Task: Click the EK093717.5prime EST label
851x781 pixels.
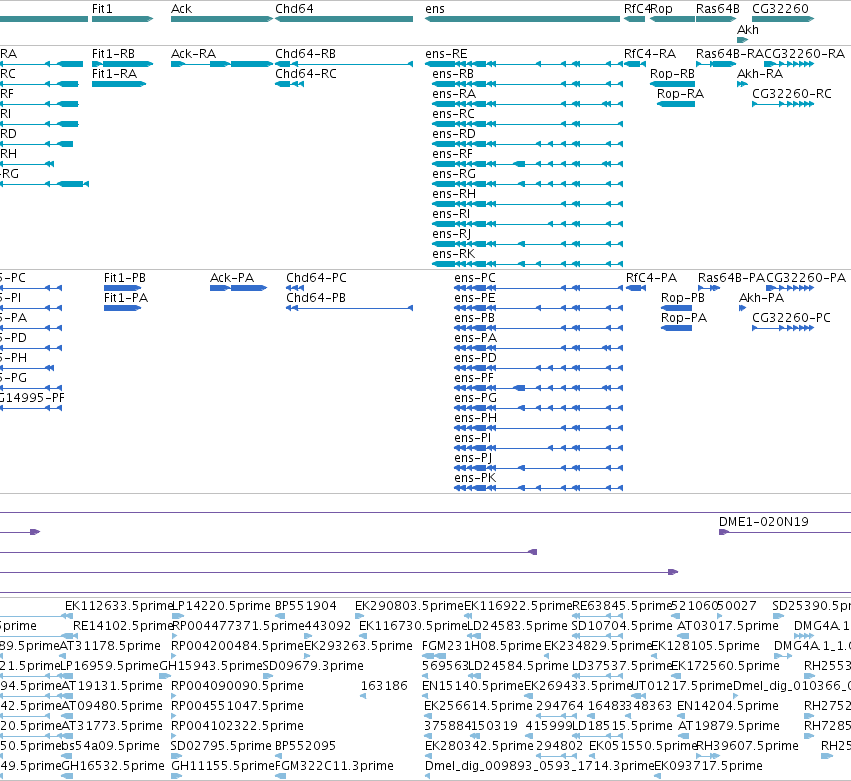Action: coord(708,766)
